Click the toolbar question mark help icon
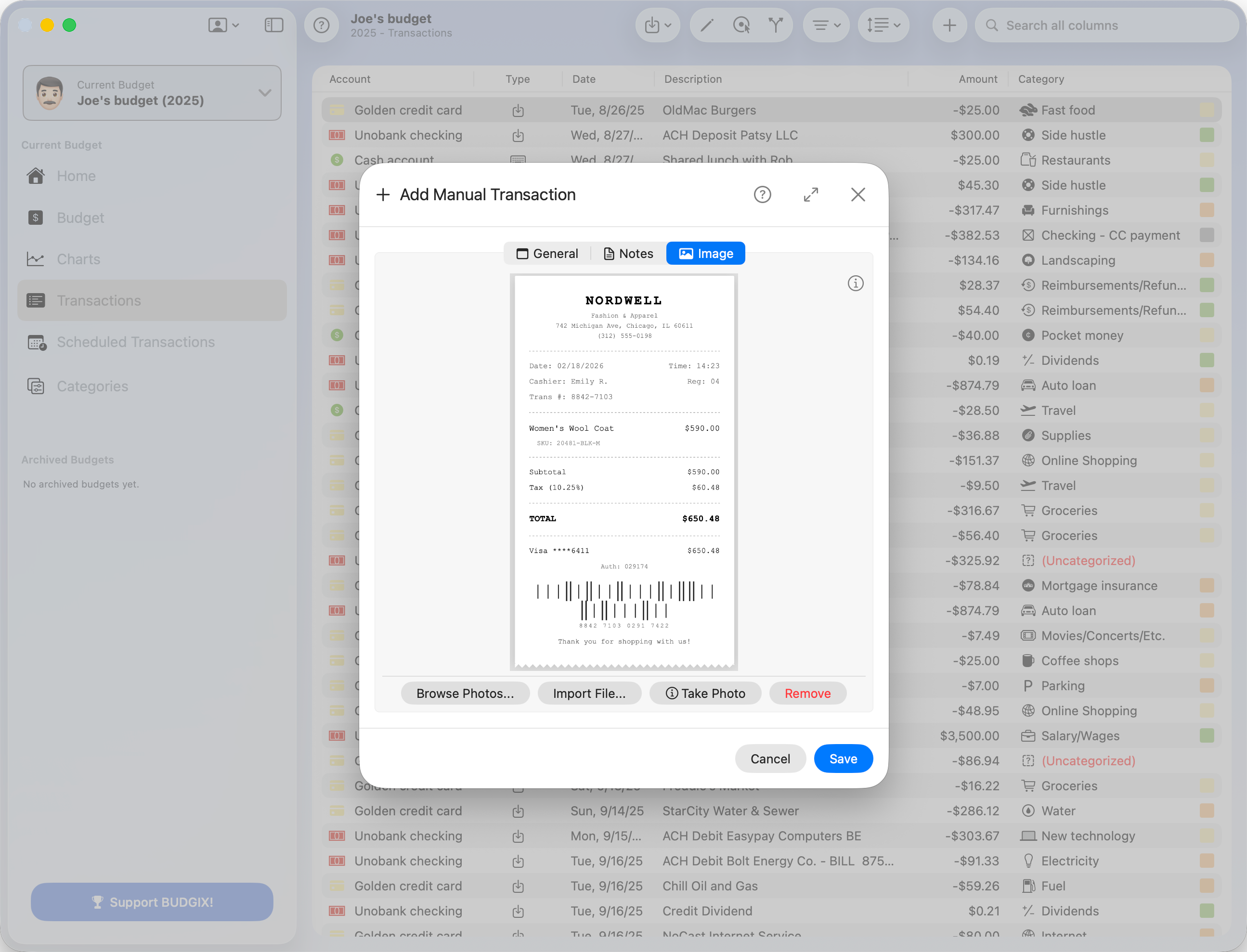The height and width of the screenshot is (952, 1247). pos(322,25)
